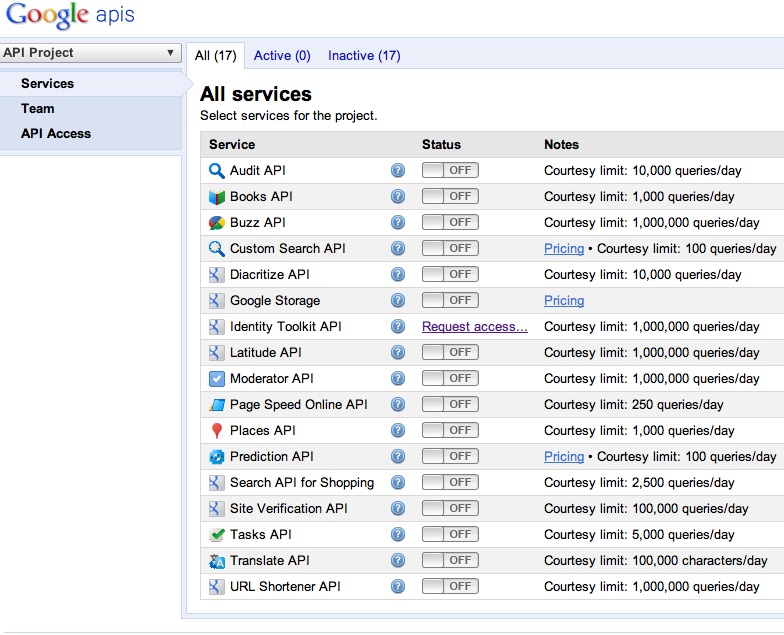Click the Service column header
784x635 pixels.
[232, 144]
